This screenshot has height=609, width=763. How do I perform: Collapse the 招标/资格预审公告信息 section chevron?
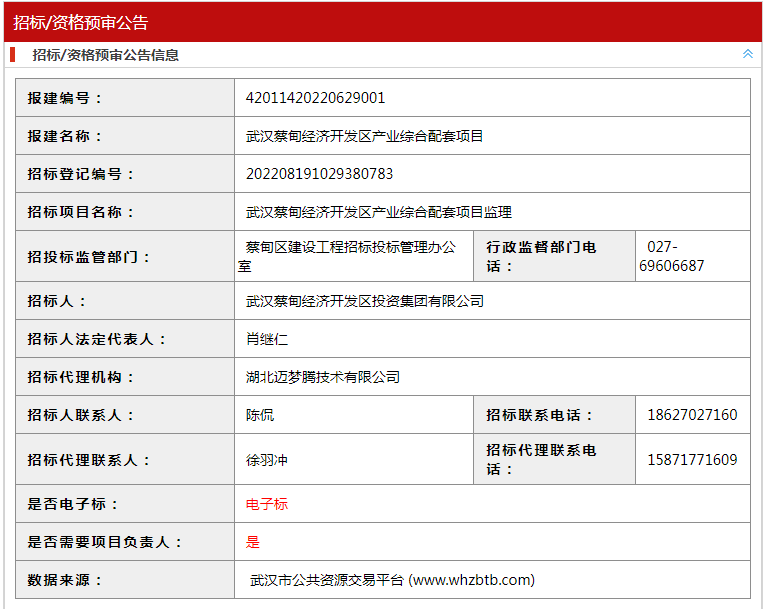(747, 54)
